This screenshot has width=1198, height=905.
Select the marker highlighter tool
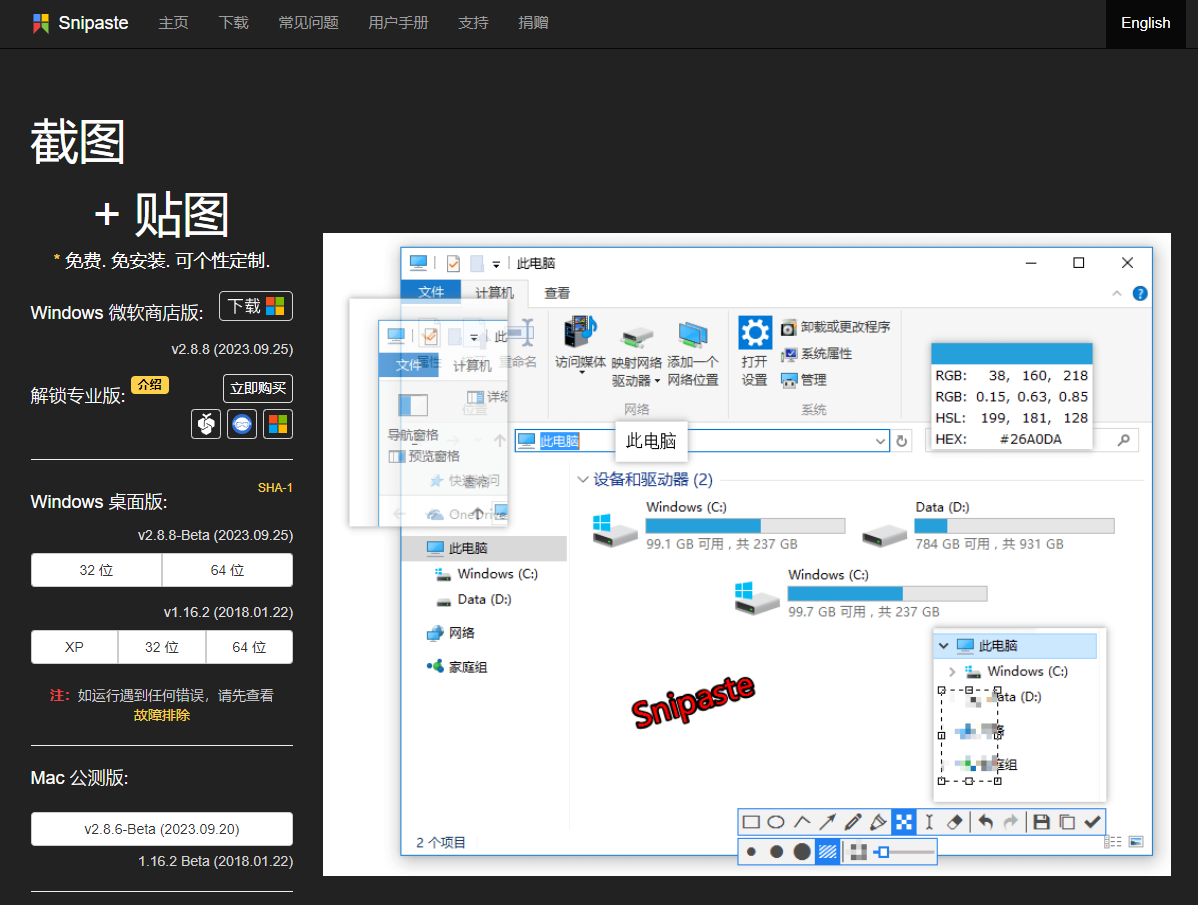[x=879, y=822]
